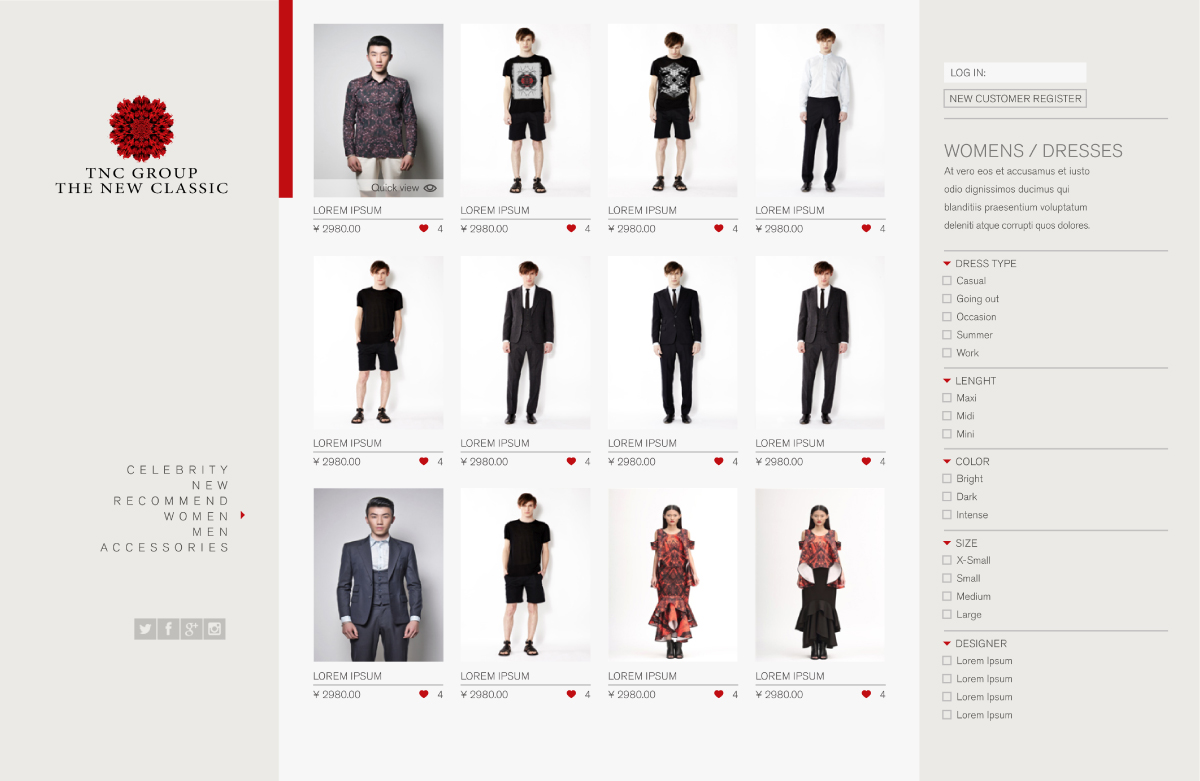Viewport: 1200px width, 781px height.
Task: Open the red ruffled dress thumbnail
Action: 673,575
